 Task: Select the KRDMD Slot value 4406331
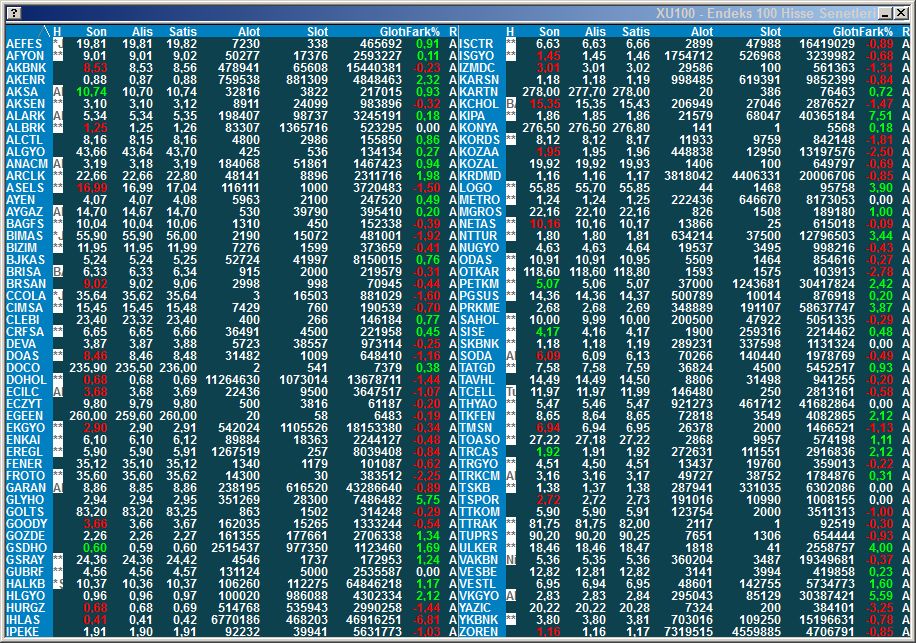(757, 176)
